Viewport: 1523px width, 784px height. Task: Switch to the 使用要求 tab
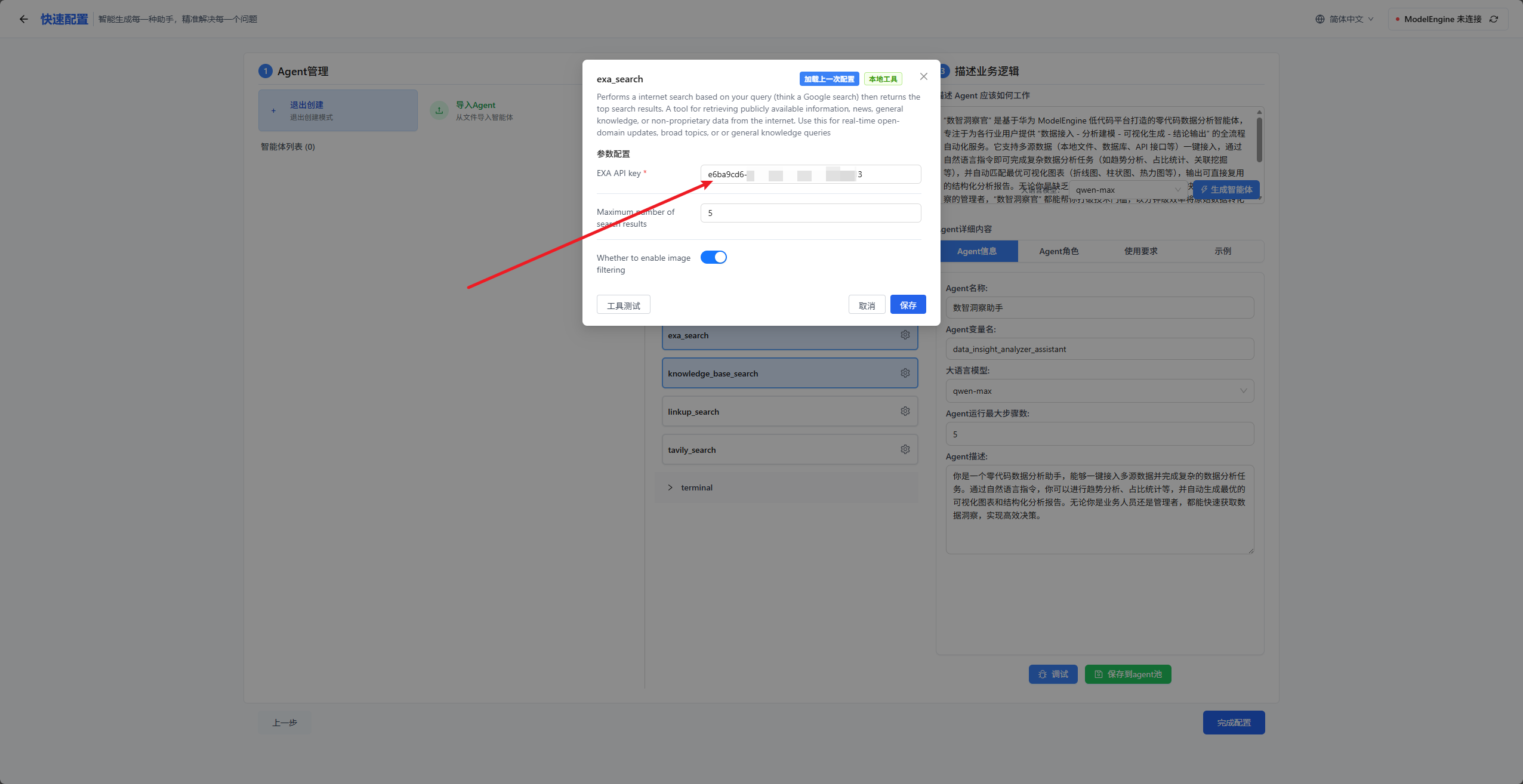(1140, 251)
